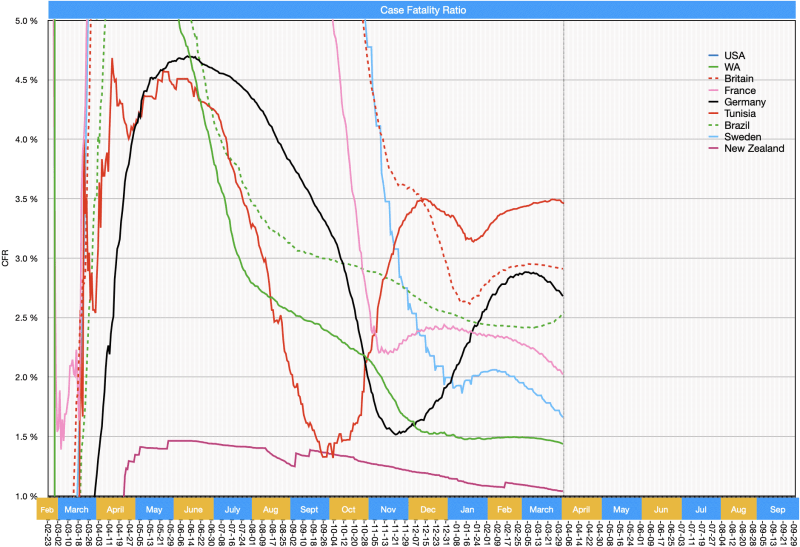Viewport: 800px width, 547px height.
Task: Toggle the WA series in legend
Action: click(x=733, y=66)
